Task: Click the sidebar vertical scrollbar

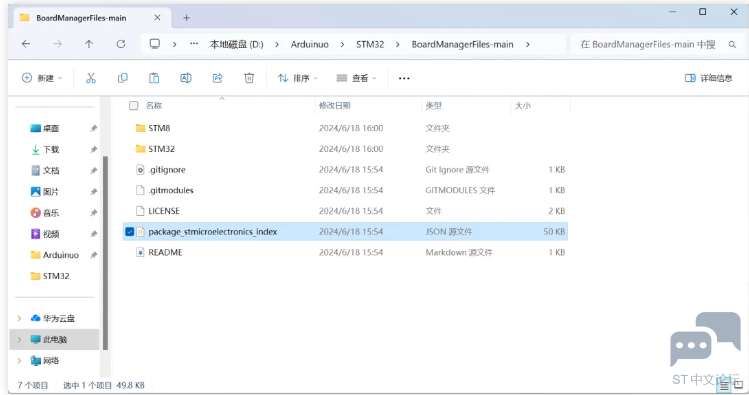Action: tap(105, 253)
